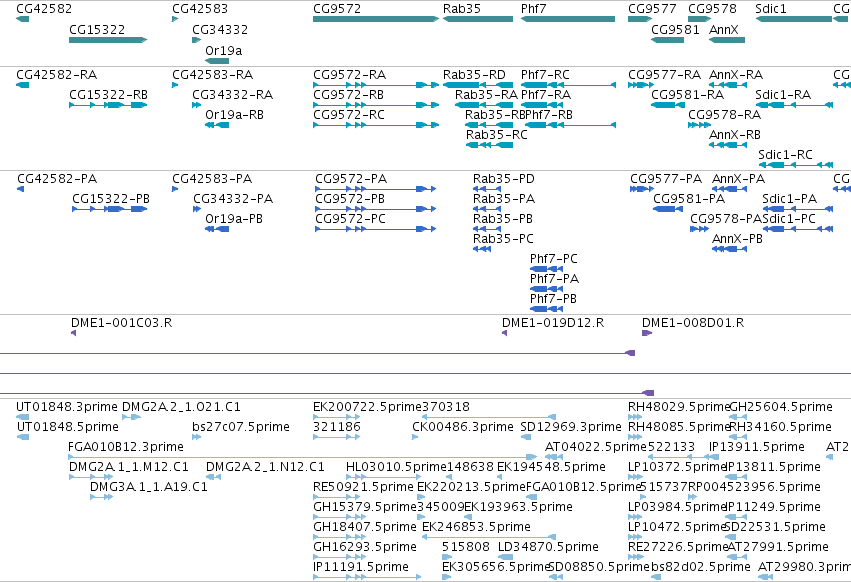
Task: Click transcript CG9578-RA label
Action: (x=725, y=115)
